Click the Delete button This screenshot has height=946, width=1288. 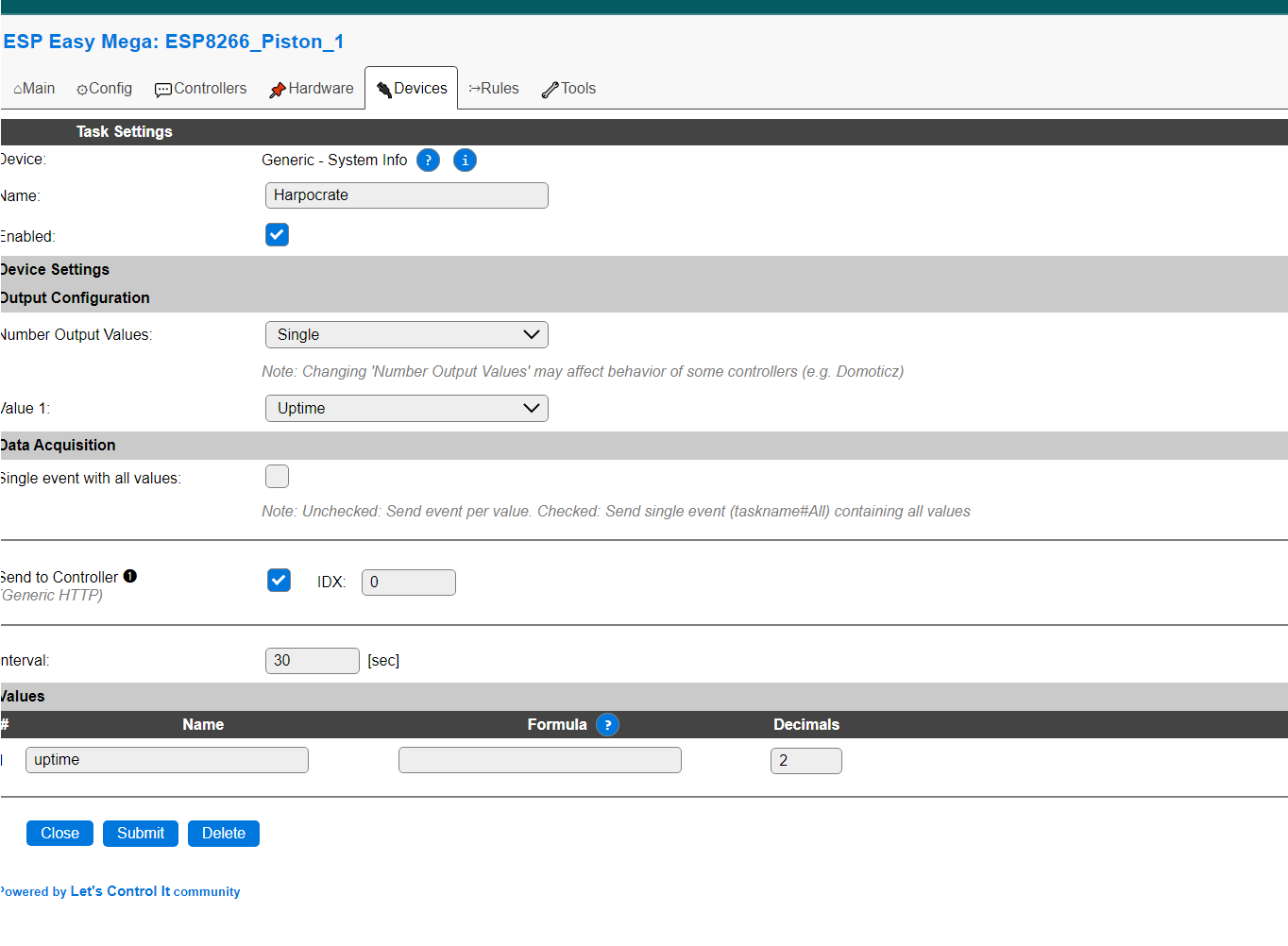(224, 834)
